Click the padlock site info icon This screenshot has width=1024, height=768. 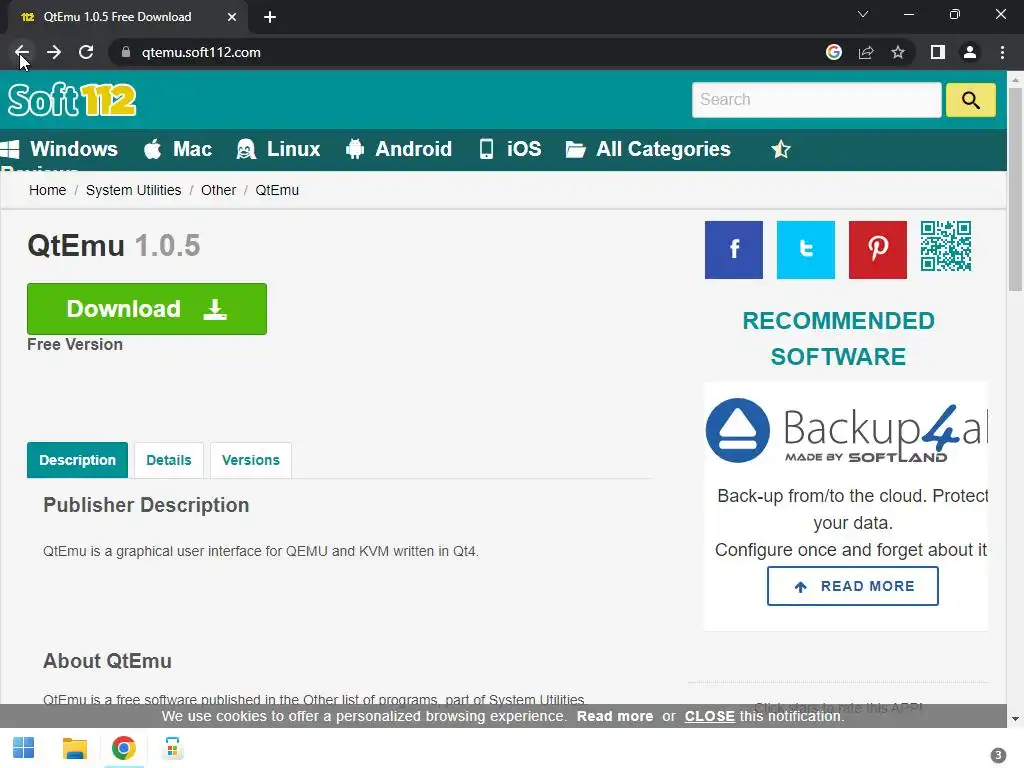pos(126,52)
